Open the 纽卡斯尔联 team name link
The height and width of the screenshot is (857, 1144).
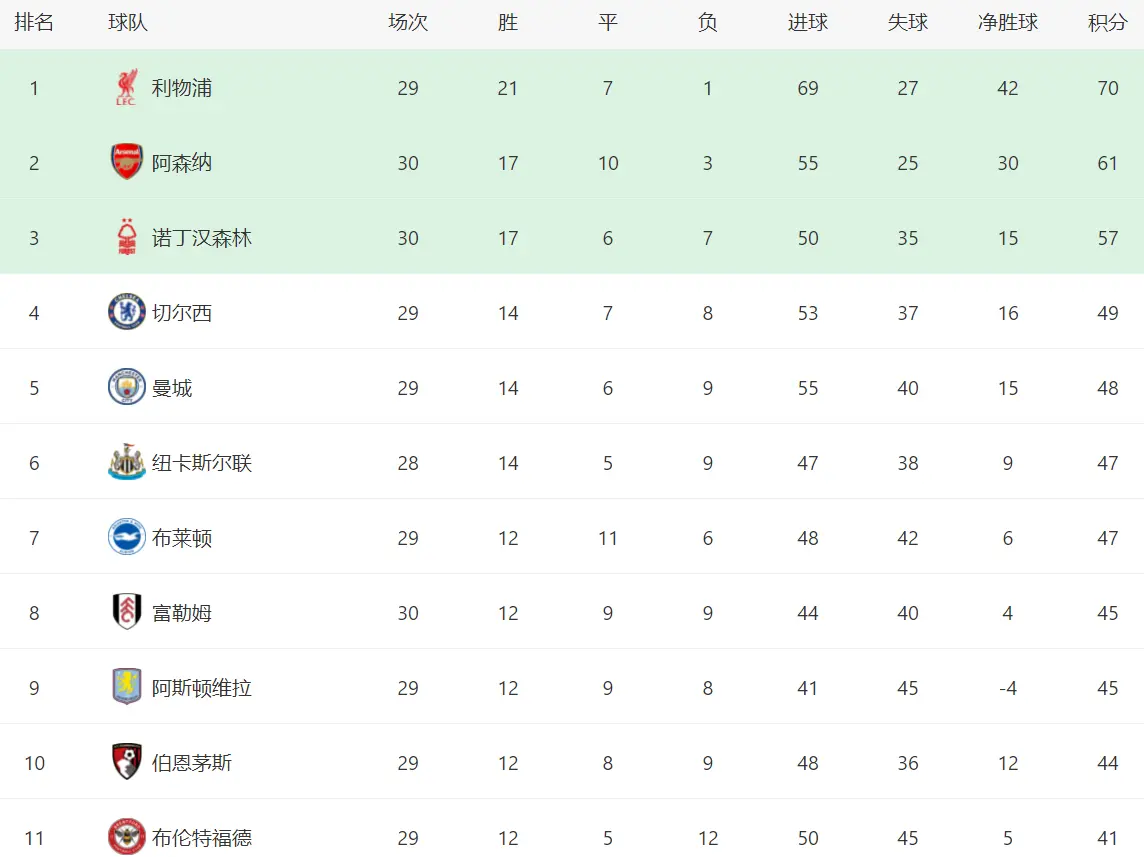tap(201, 463)
